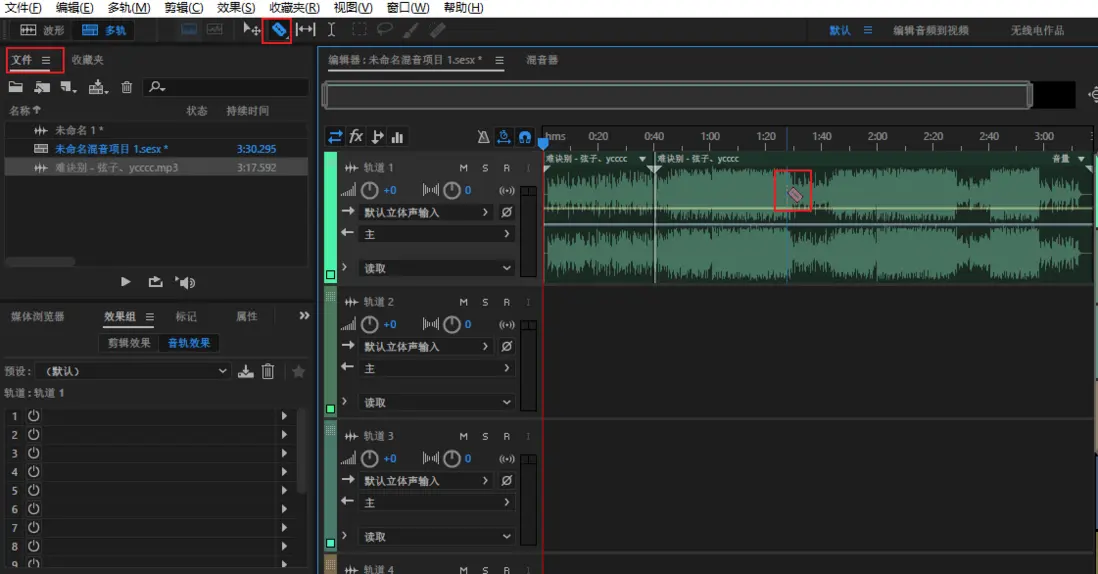Expand effects slot 1 arrow menu
The width and height of the screenshot is (1098, 574).
pyautogui.click(x=284, y=416)
